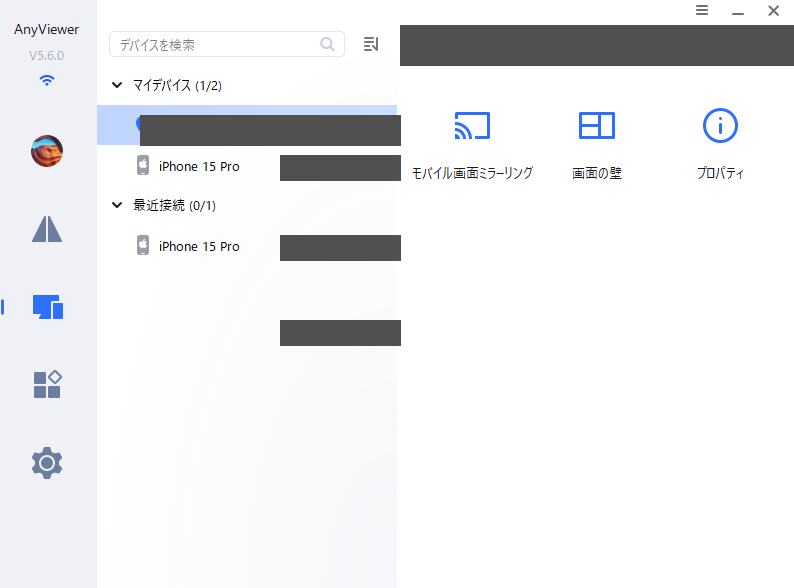Close the AnyViewer window
This screenshot has width=794, height=588.
tap(773, 11)
